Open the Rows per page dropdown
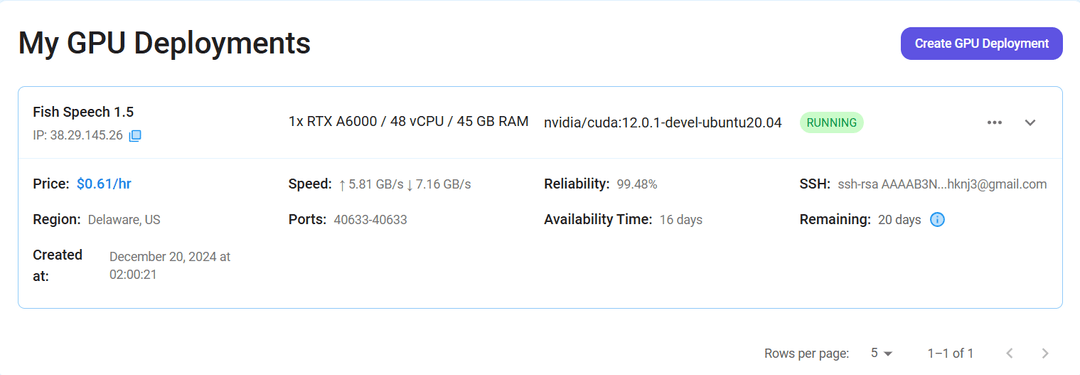 pyautogui.click(x=881, y=353)
